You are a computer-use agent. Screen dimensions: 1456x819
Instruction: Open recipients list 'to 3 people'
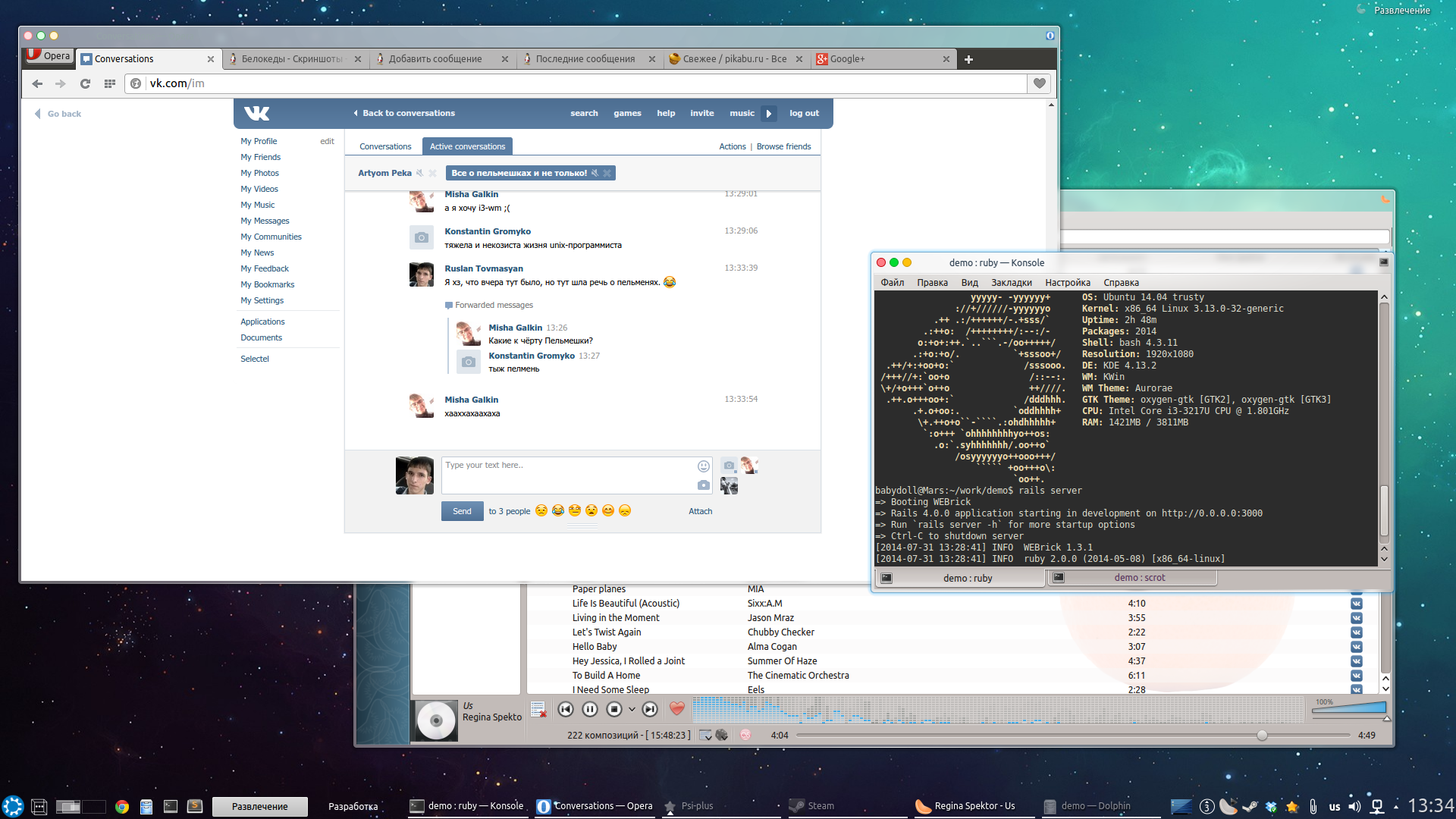pyautogui.click(x=509, y=511)
